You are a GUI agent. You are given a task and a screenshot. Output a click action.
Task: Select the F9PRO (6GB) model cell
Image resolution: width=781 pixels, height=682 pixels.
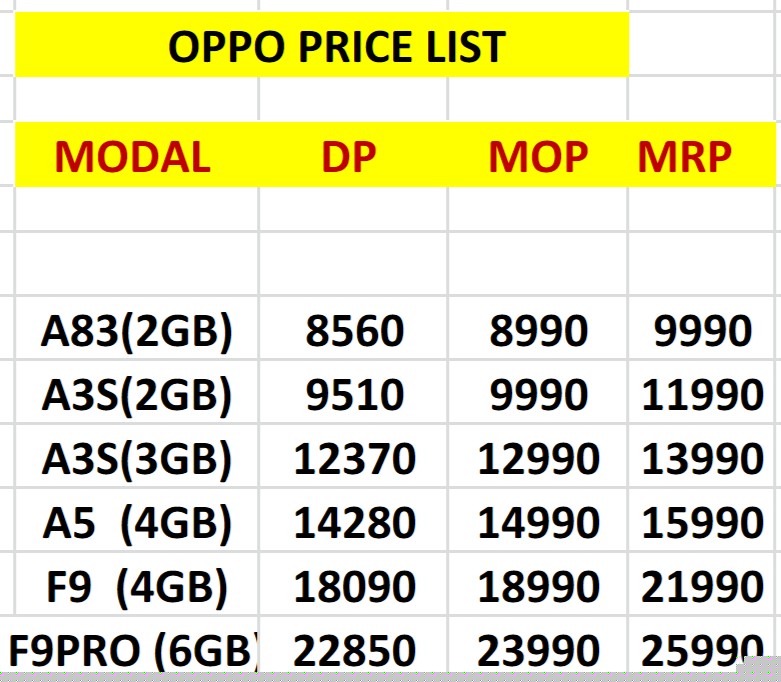click(133, 650)
